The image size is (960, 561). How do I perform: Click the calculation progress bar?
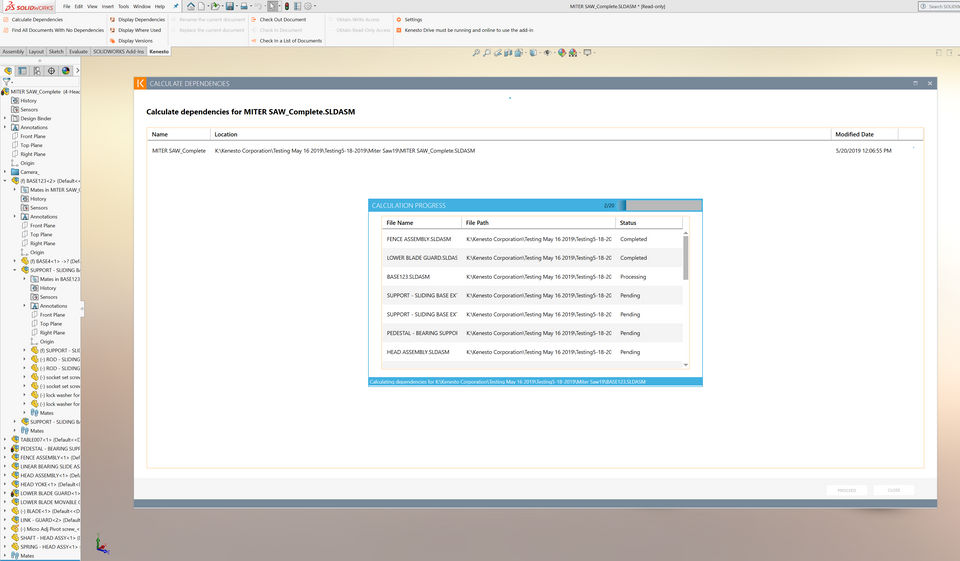(659, 206)
